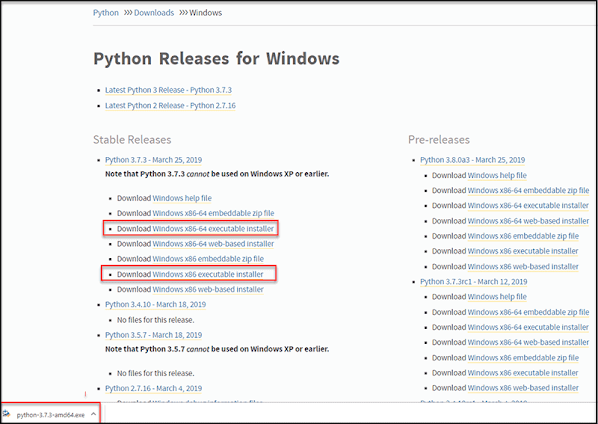Download x86-64 embeddable zip file under Python 3.7.3 stable
The image size is (598, 424).
213,213
